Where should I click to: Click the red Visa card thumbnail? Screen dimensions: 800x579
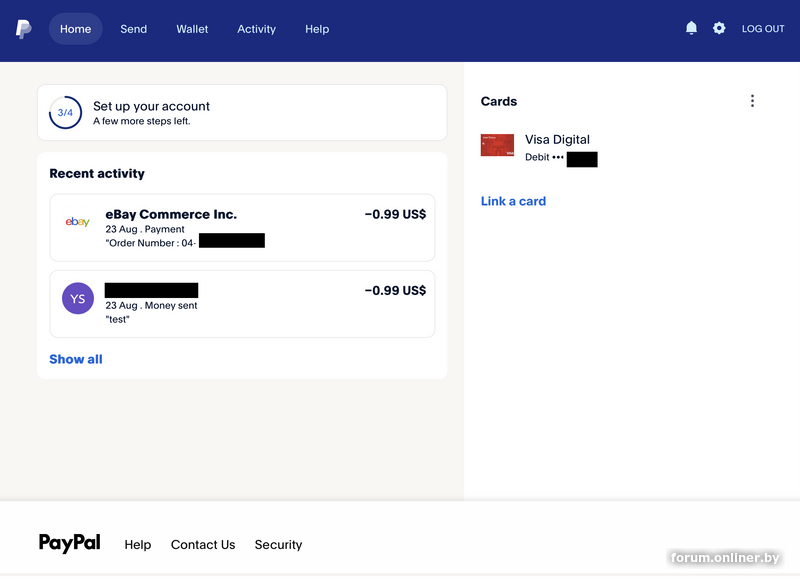click(x=497, y=145)
